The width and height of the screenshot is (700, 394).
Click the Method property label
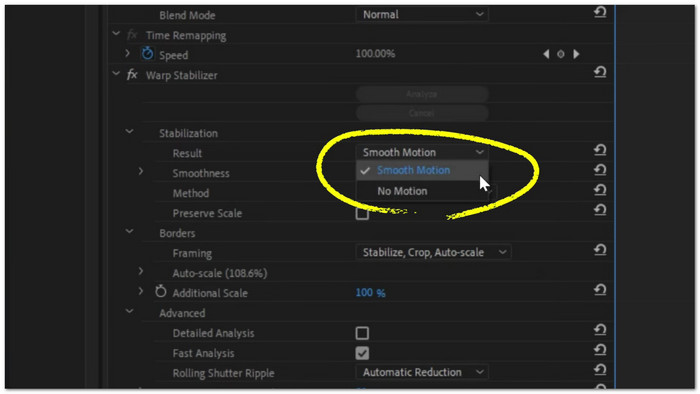pos(191,193)
